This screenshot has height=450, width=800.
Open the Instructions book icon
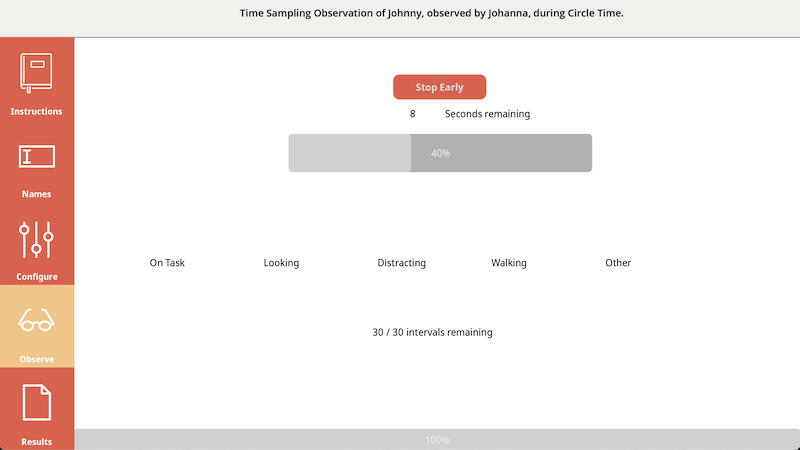click(37, 73)
